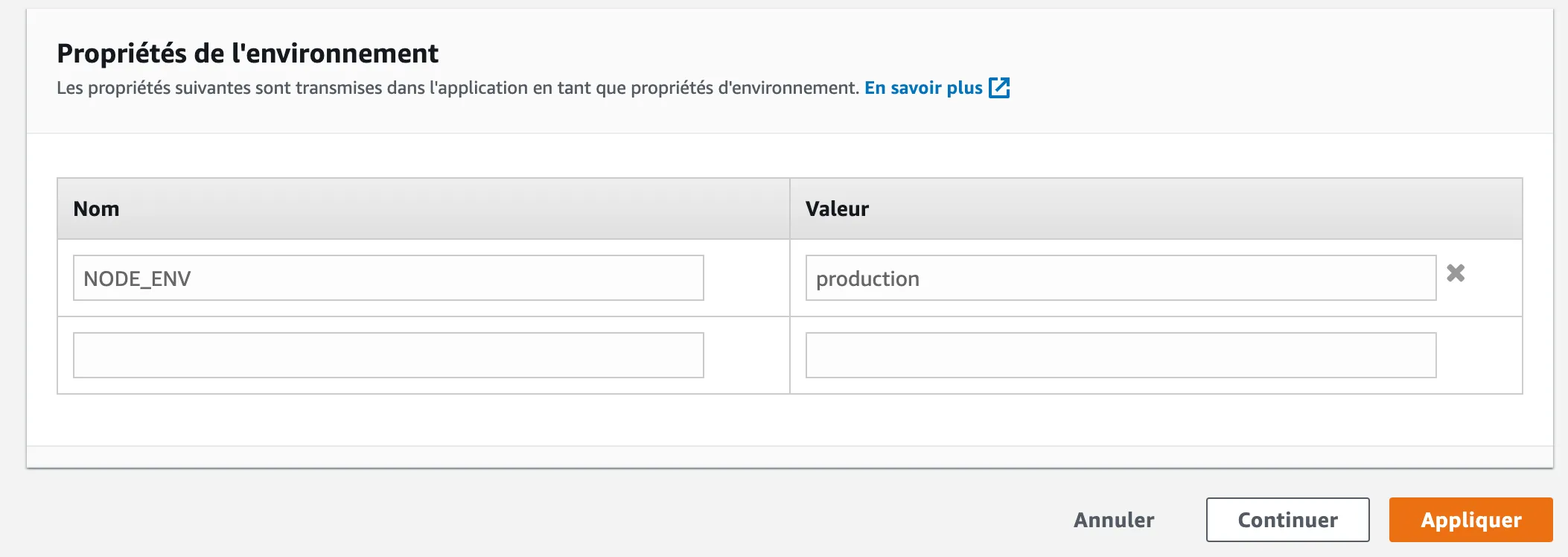Open the En savoir plus link
The width and height of the screenshot is (1568, 557).
pos(923,88)
